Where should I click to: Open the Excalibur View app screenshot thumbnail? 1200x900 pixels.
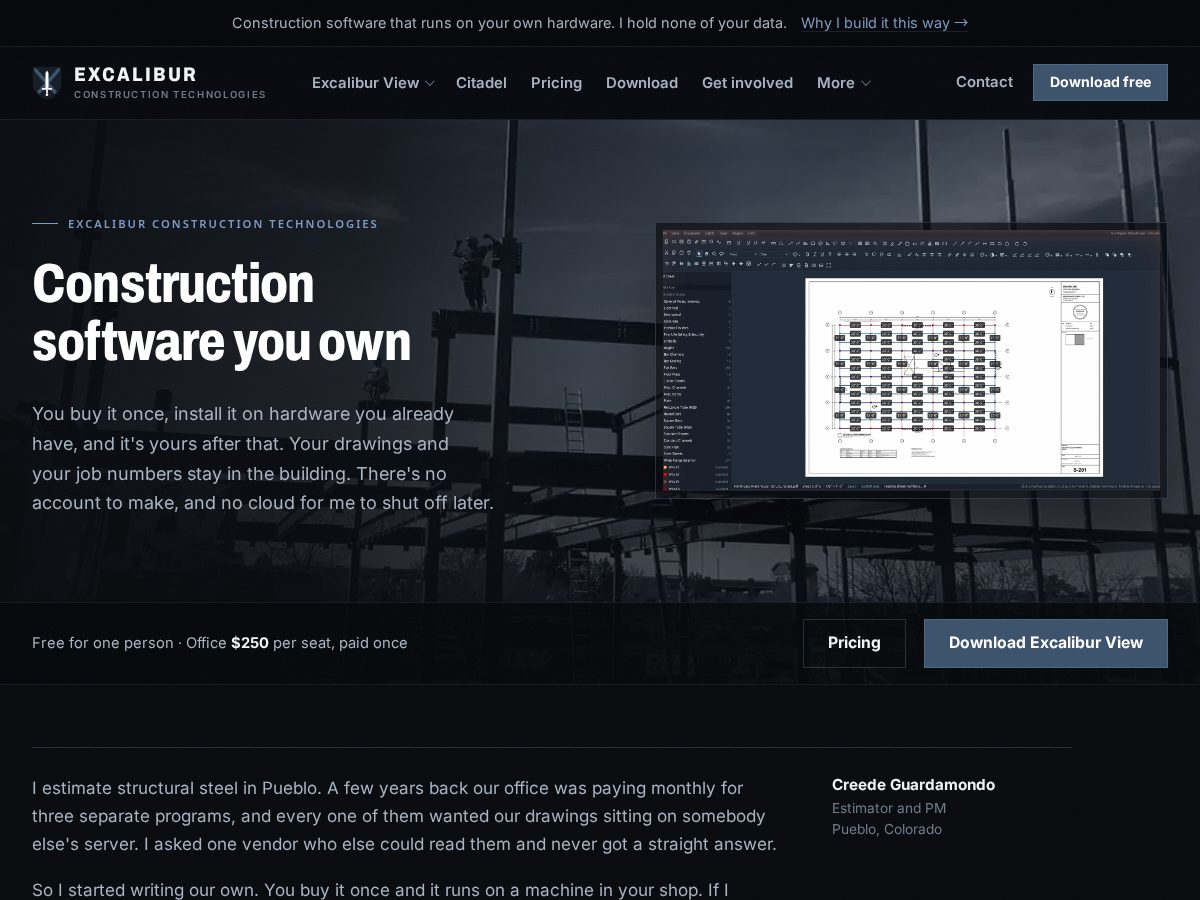click(x=911, y=360)
